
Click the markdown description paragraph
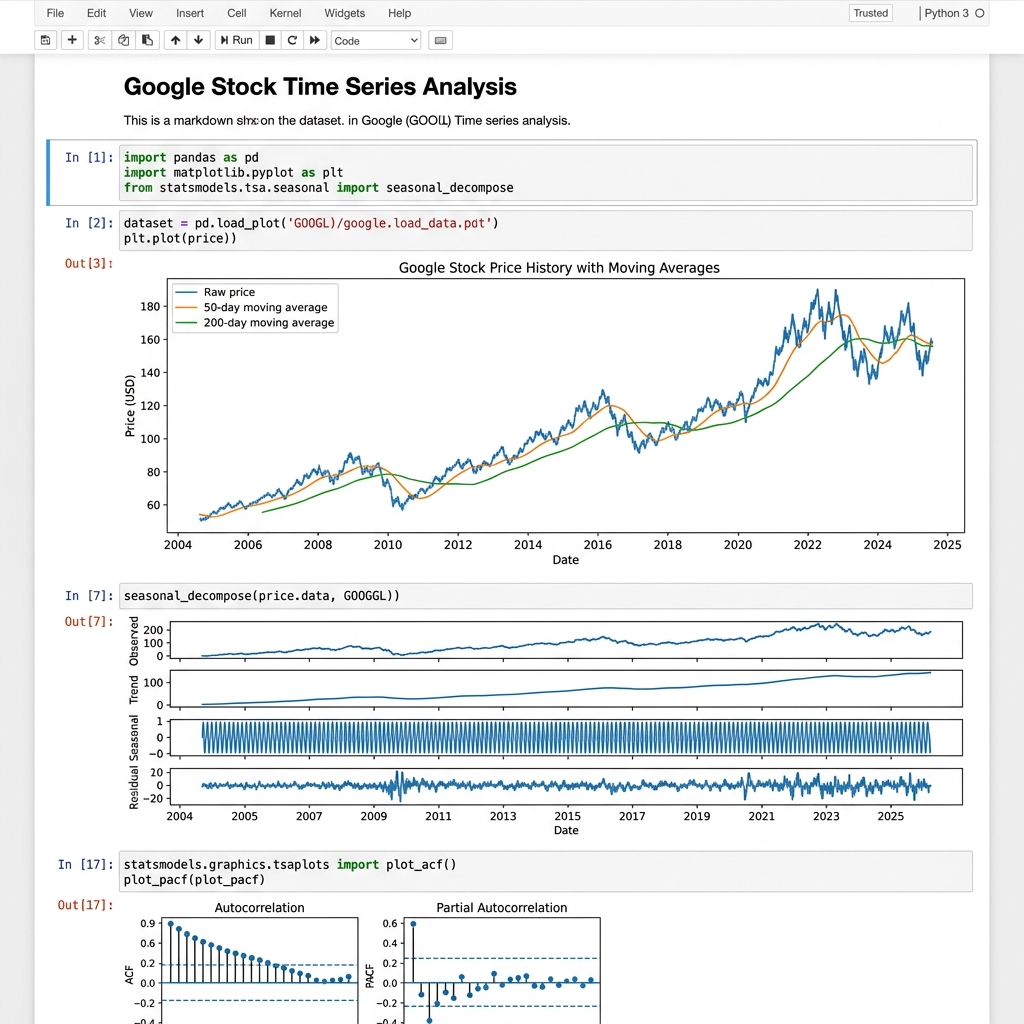[347, 120]
